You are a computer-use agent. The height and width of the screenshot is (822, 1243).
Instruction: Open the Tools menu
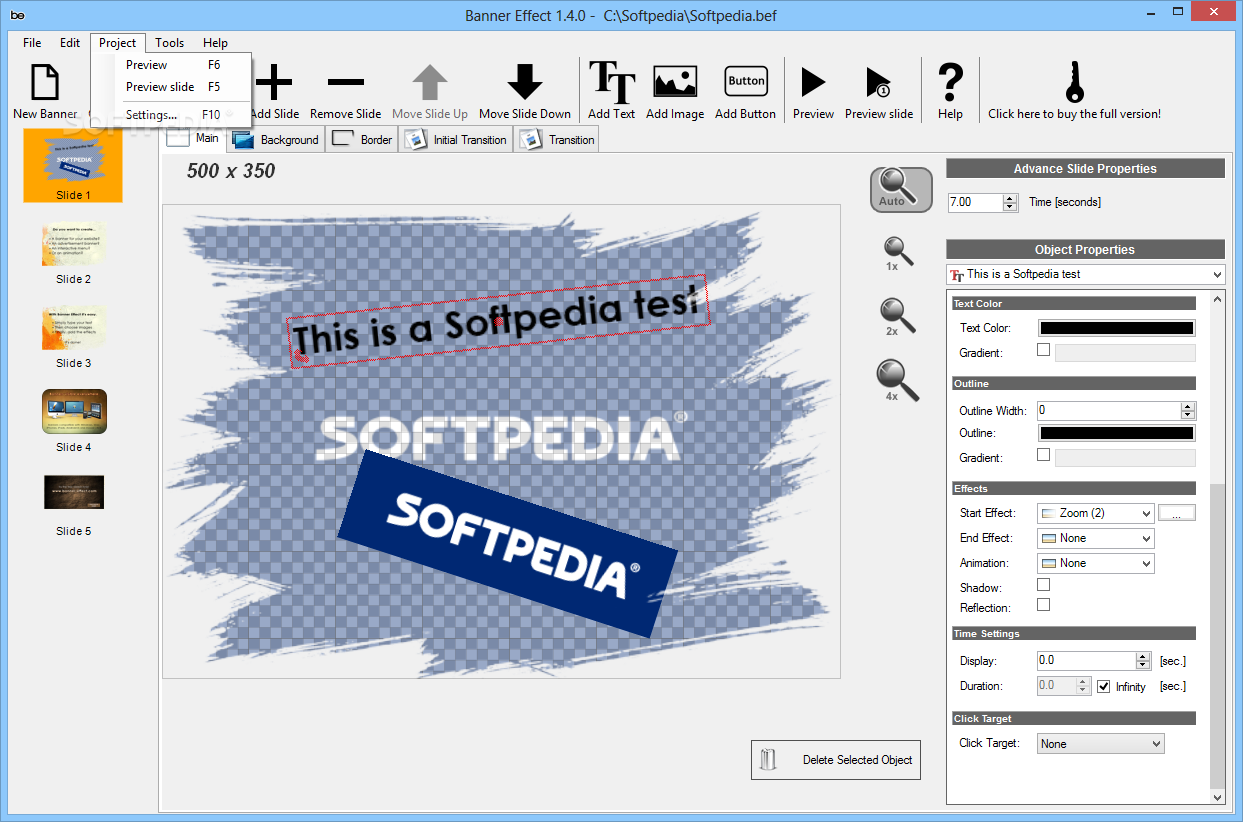click(170, 43)
